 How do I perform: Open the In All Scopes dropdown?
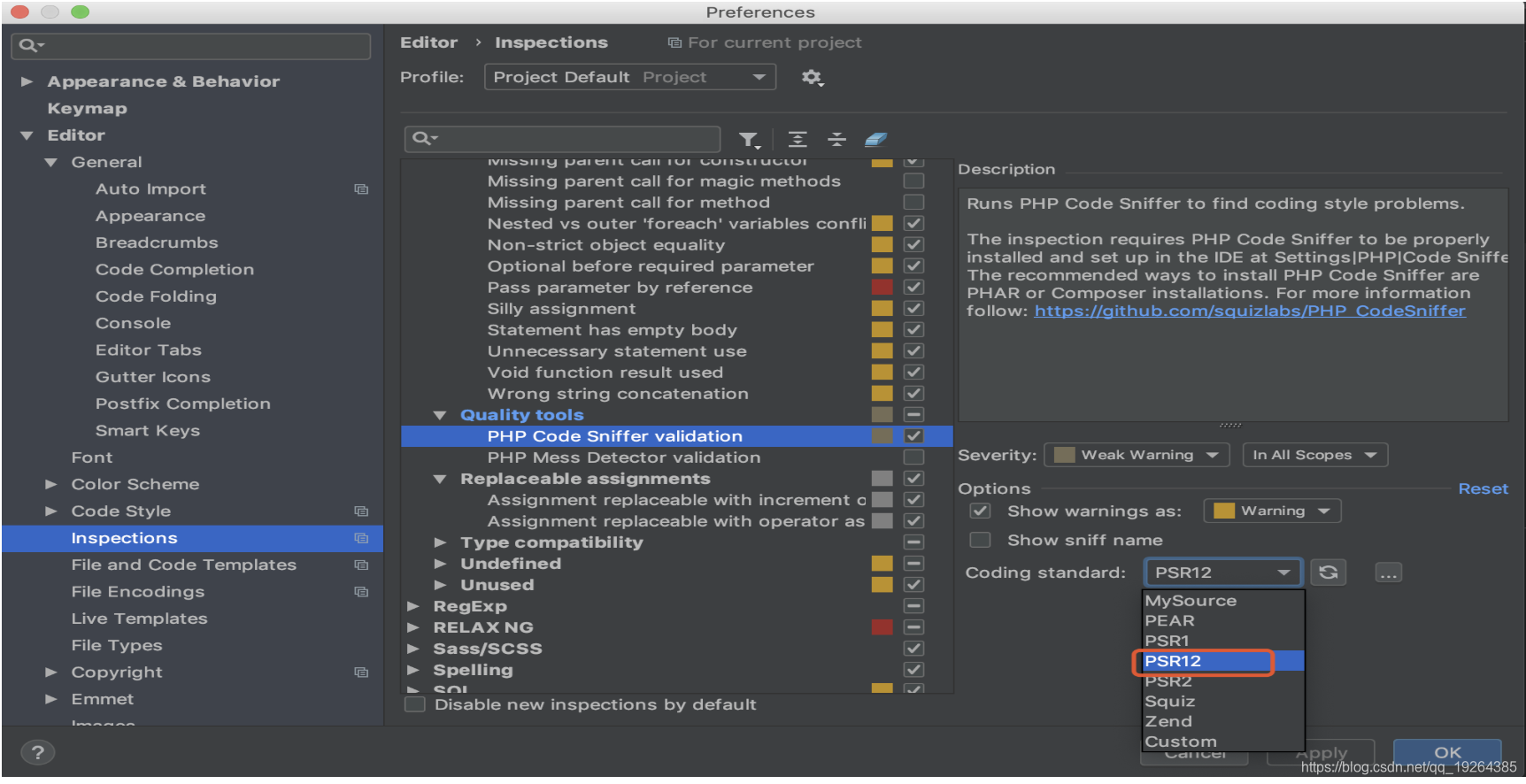coord(1315,455)
